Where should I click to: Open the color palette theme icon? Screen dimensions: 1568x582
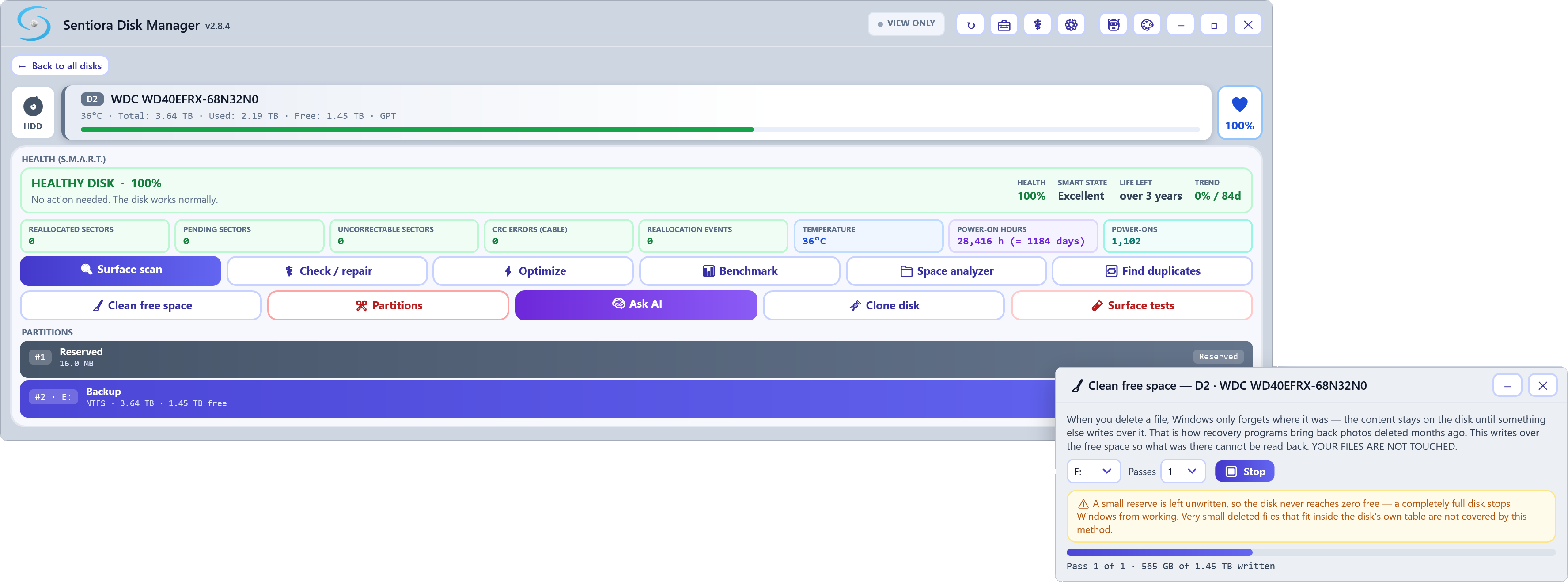pos(1147,25)
